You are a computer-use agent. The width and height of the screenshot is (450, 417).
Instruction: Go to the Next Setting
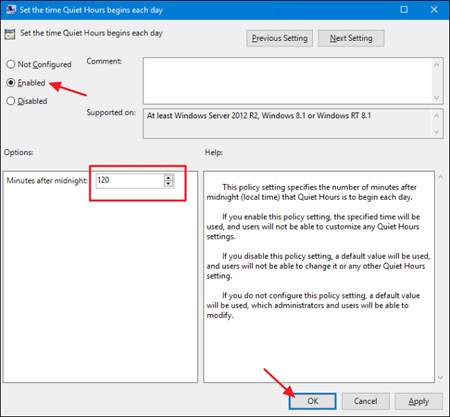351,38
